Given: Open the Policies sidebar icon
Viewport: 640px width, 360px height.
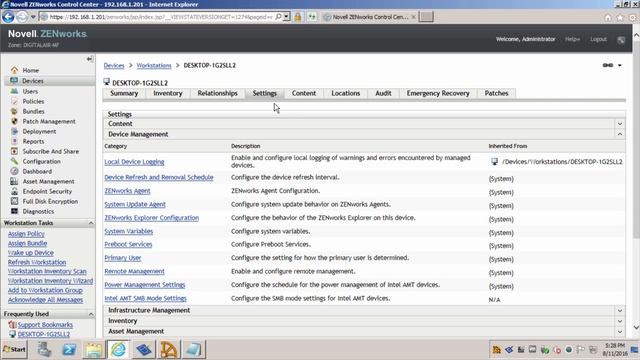Looking at the screenshot, I should [x=14, y=101].
